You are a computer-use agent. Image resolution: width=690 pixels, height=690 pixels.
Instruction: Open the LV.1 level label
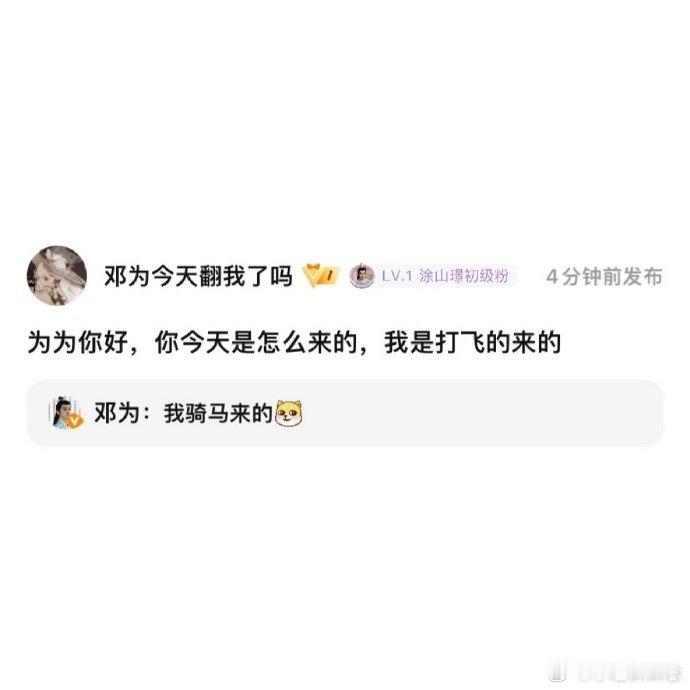click(397, 276)
